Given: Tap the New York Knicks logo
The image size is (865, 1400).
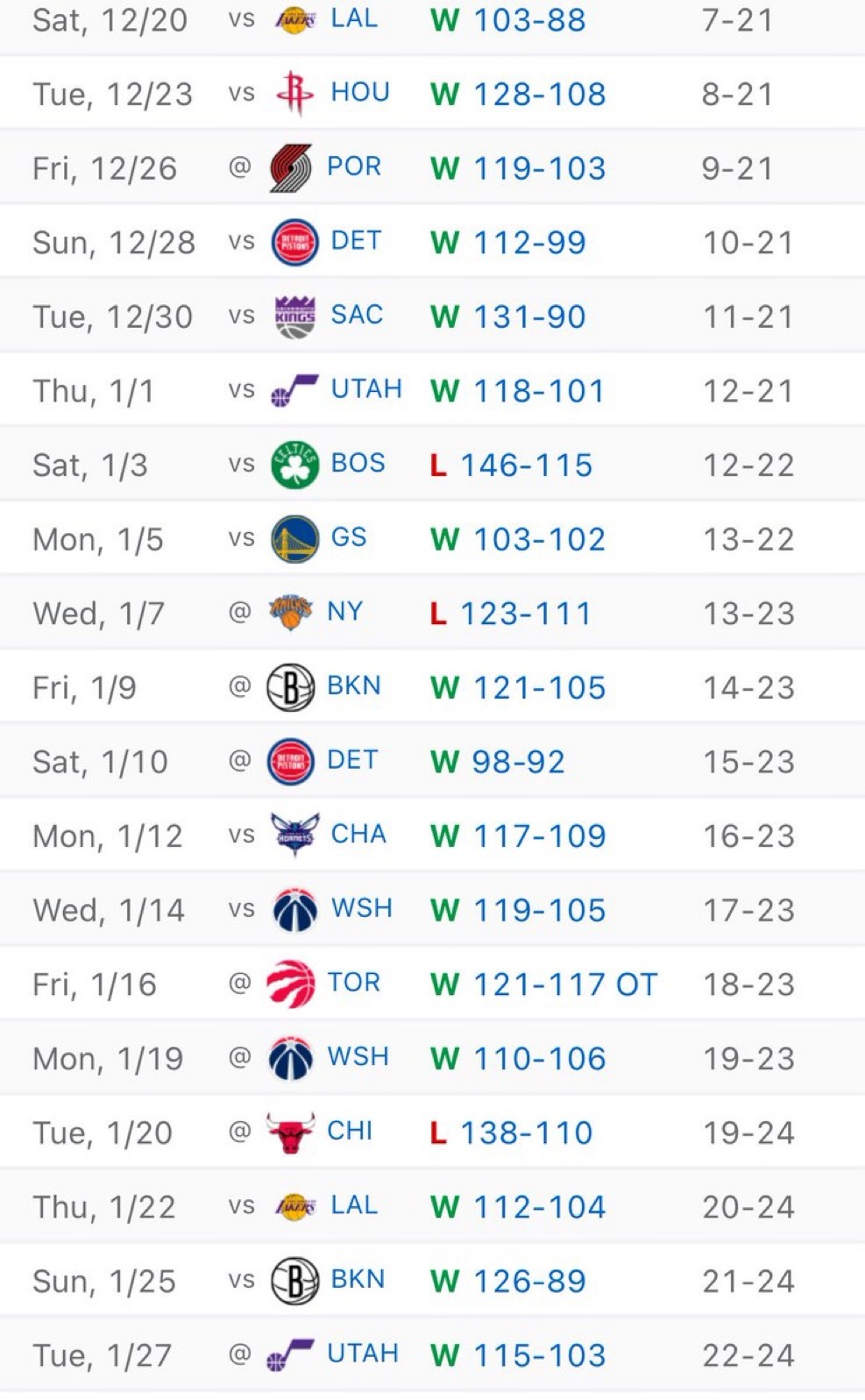Looking at the screenshot, I should click(291, 612).
